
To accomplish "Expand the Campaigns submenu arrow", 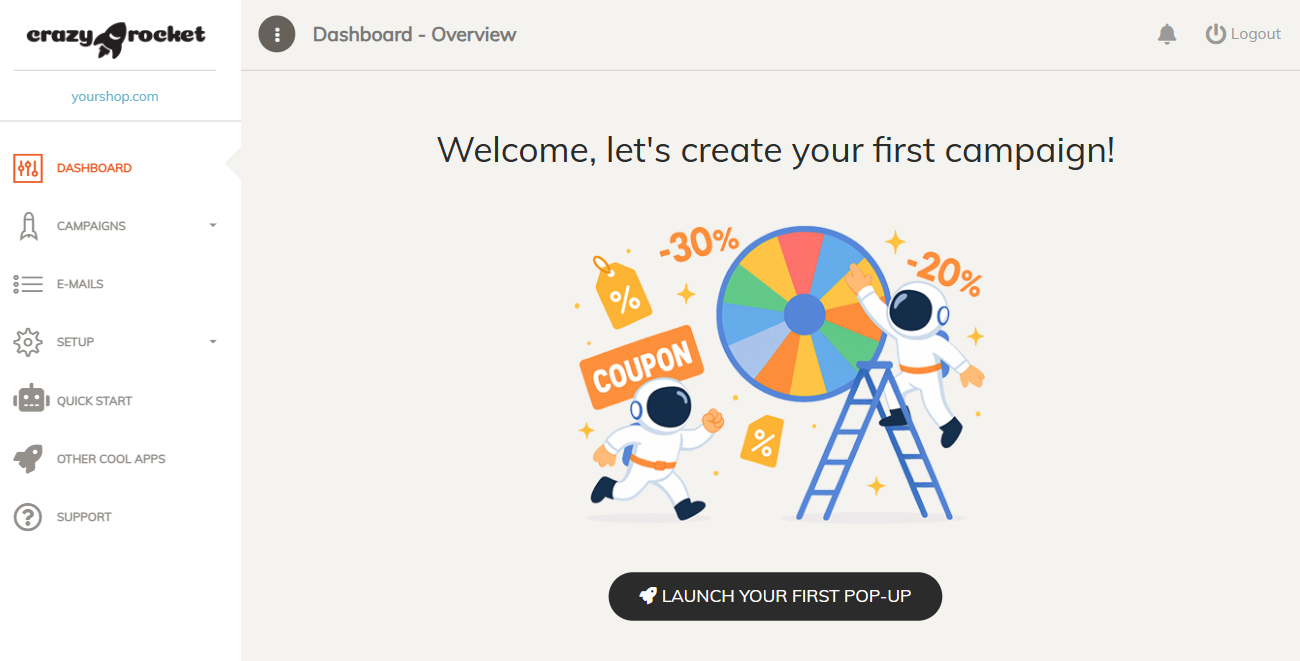I will 212,226.
